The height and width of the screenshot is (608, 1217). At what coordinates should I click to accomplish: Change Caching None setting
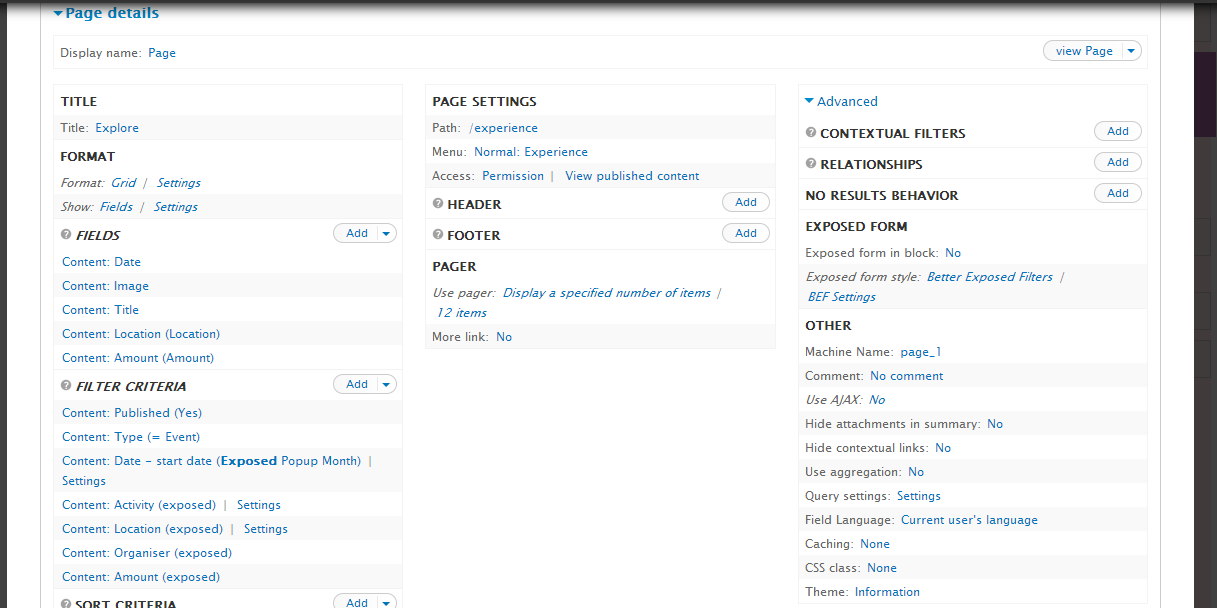[x=875, y=544]
